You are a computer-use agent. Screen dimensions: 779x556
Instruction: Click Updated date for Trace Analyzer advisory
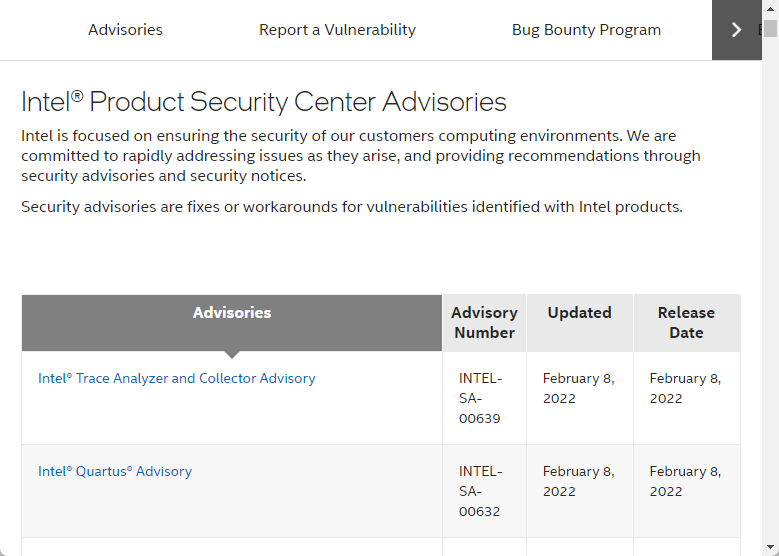(x=578, y=388)
